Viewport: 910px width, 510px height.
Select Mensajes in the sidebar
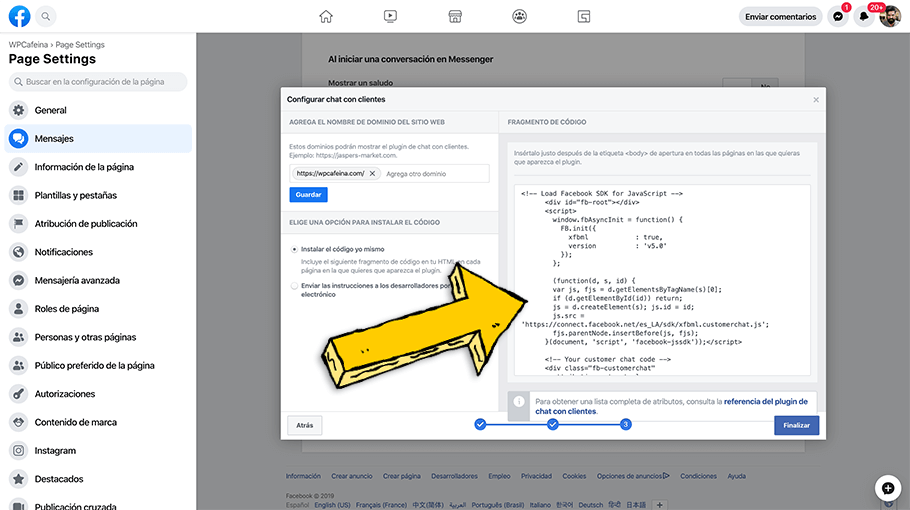(98, 139)
